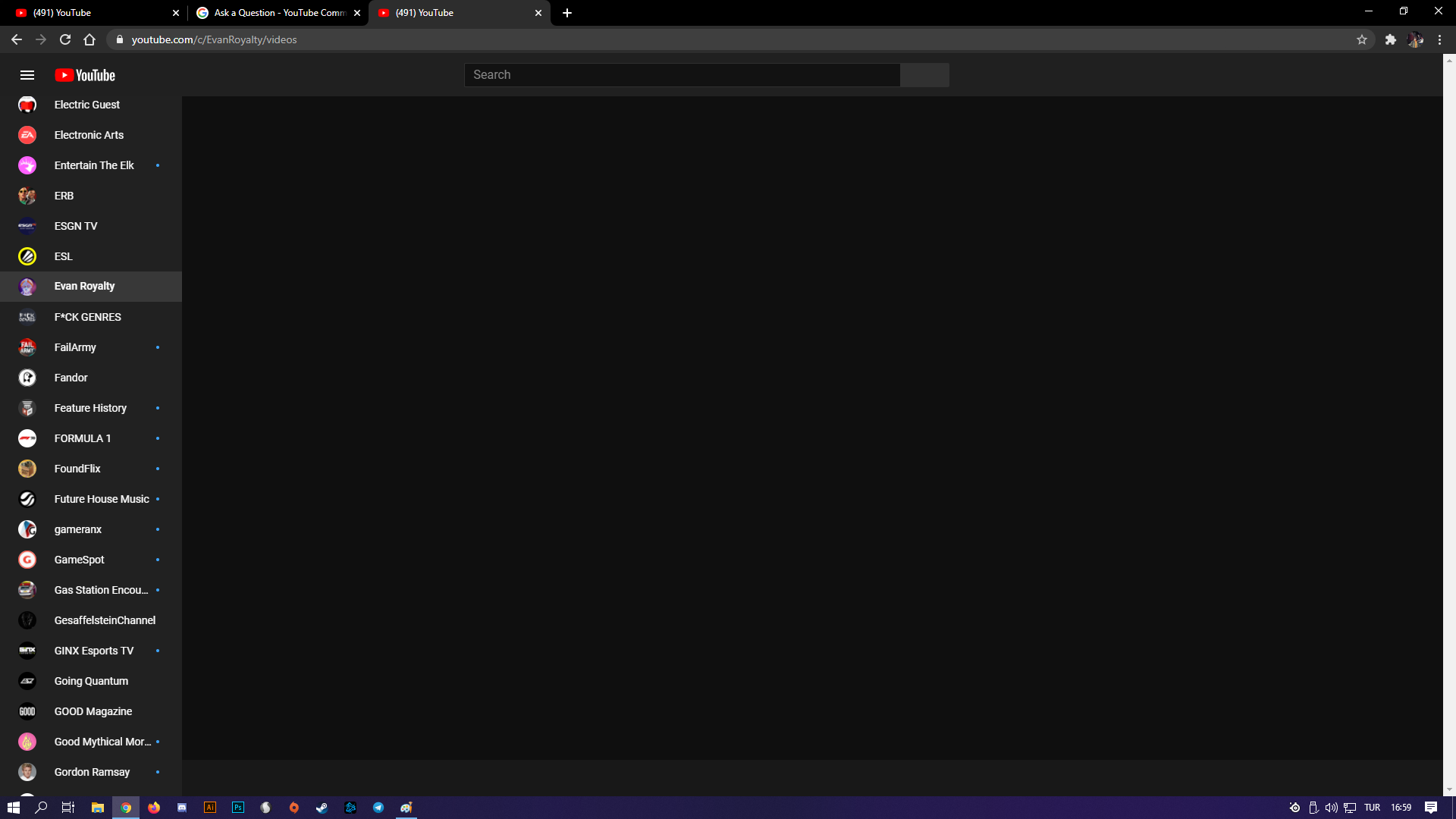Click the 16:59 taskbar clock

tap(1401, 808)
